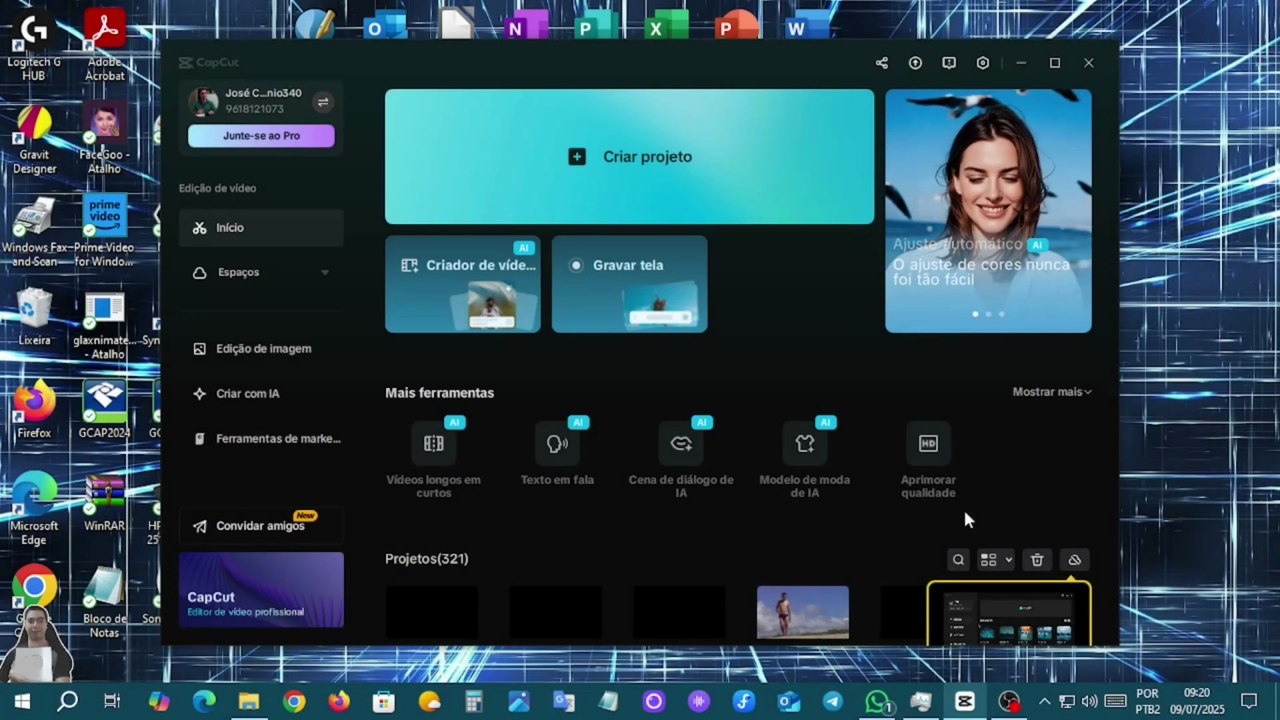Select the Lixeira desktop icon

tap(34, 319)
